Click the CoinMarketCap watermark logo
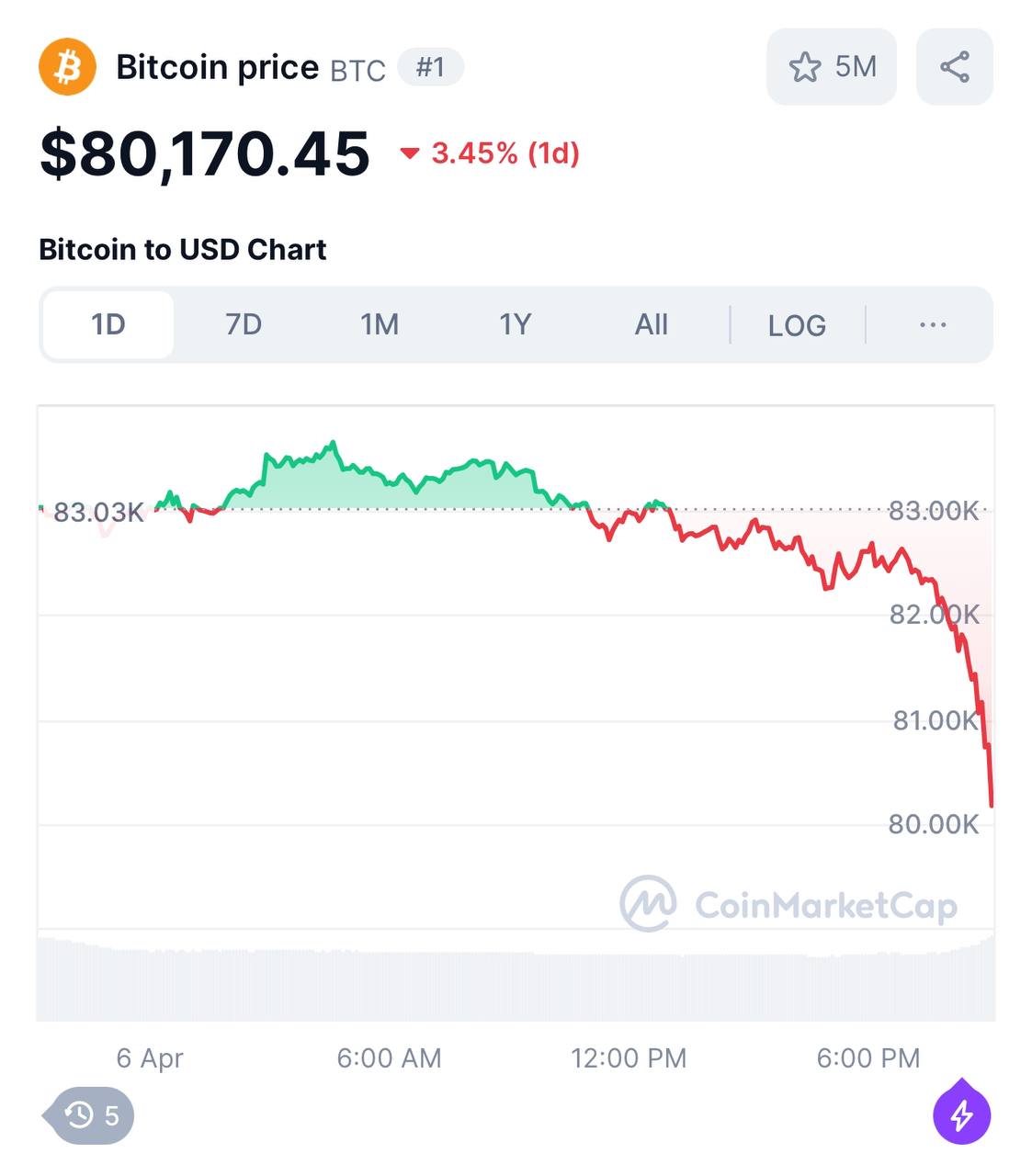The width and height of the screenshot is (1032, 1176). (x=649, y=904)
